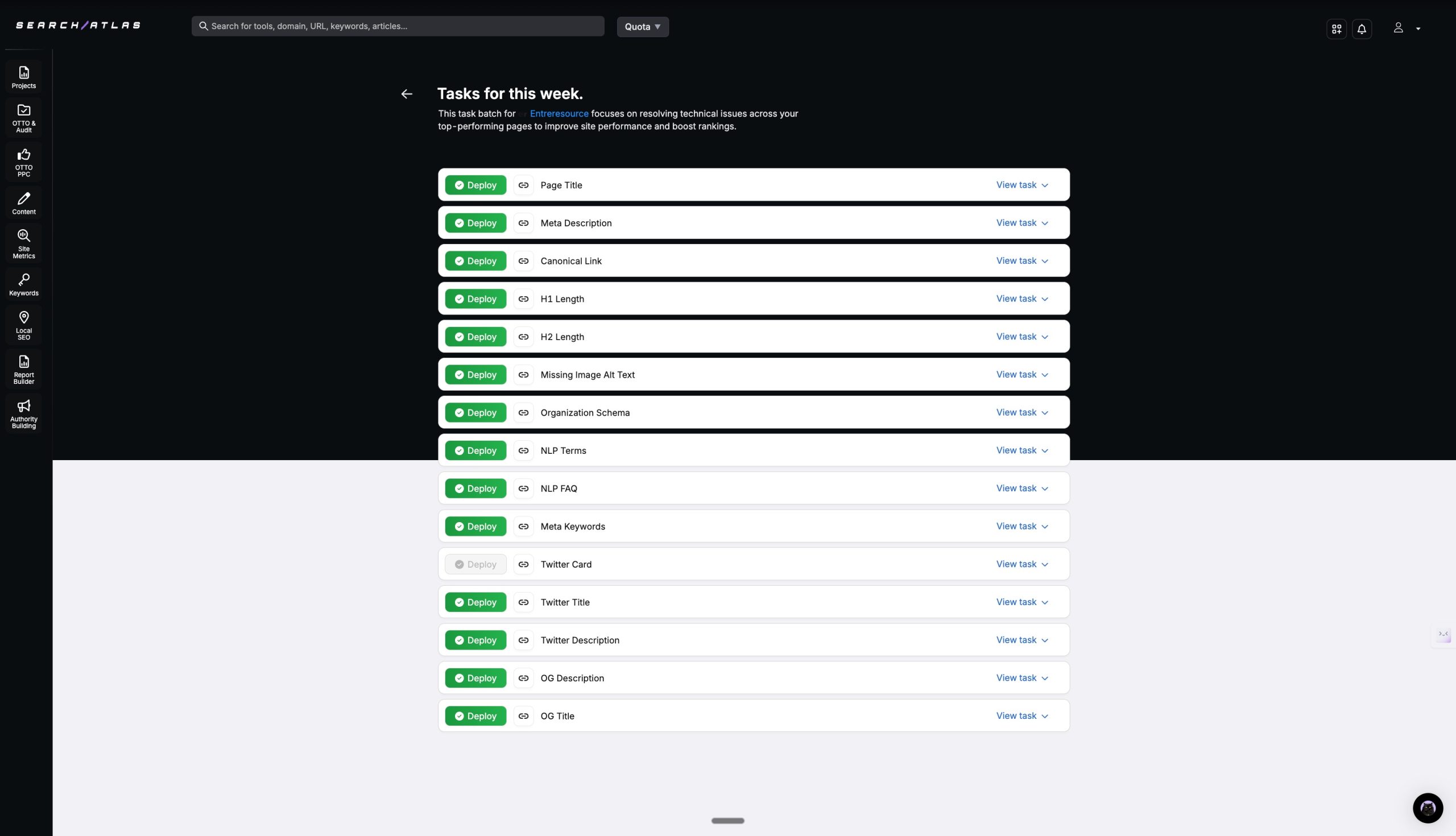Expand View task for Canonical Link
The width and height of the screenshot is (1456, 836).
point(1021,260)
